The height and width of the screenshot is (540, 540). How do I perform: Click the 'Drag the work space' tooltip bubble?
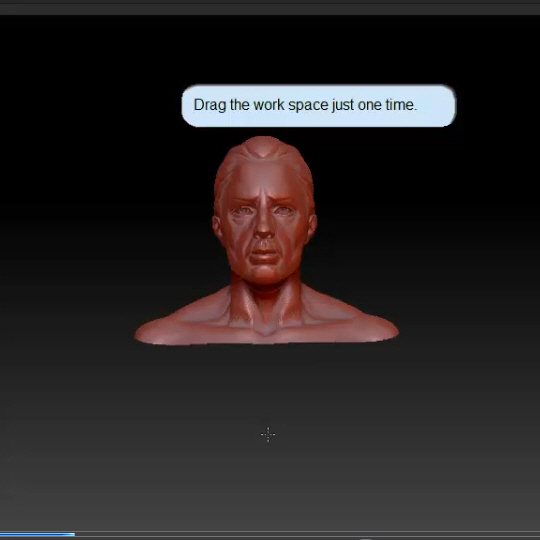click(x=319, y=106)
